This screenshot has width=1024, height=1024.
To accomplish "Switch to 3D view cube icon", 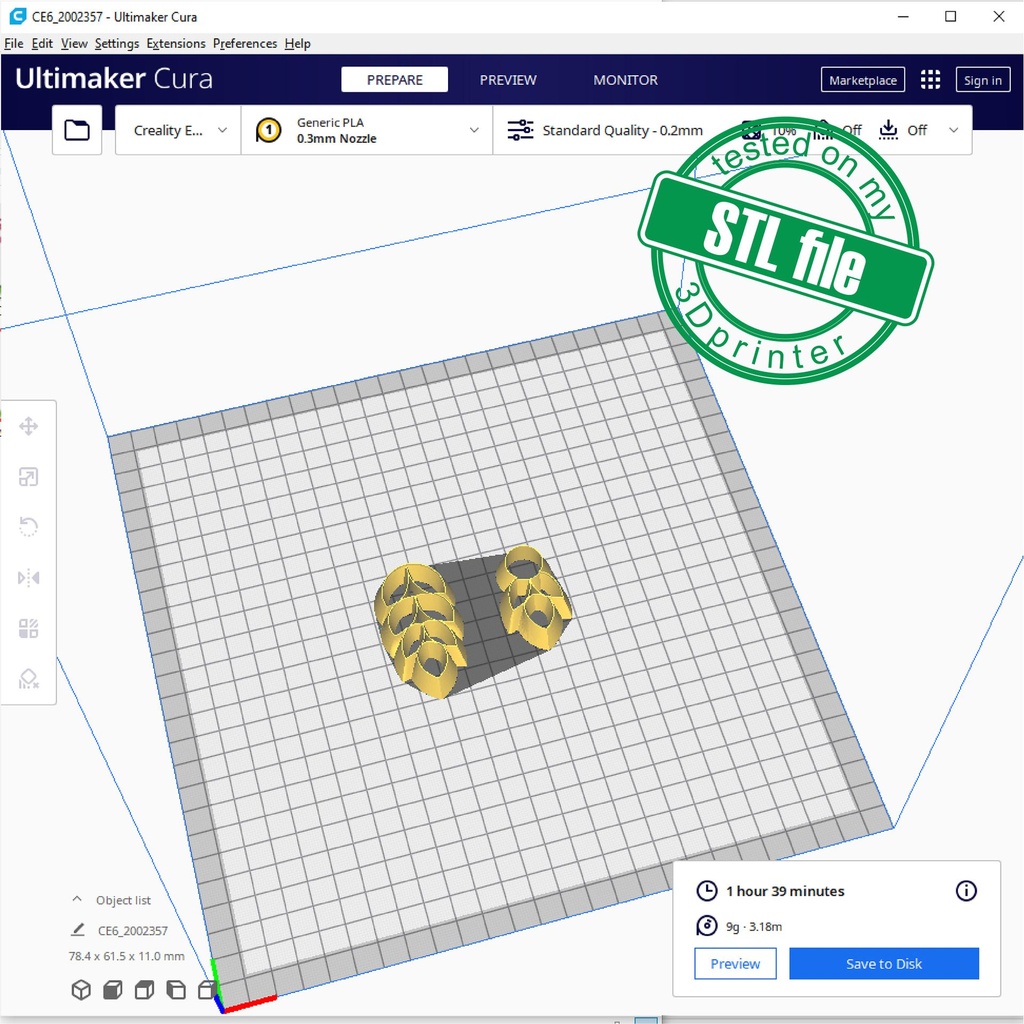I will [x=81, y=990].
